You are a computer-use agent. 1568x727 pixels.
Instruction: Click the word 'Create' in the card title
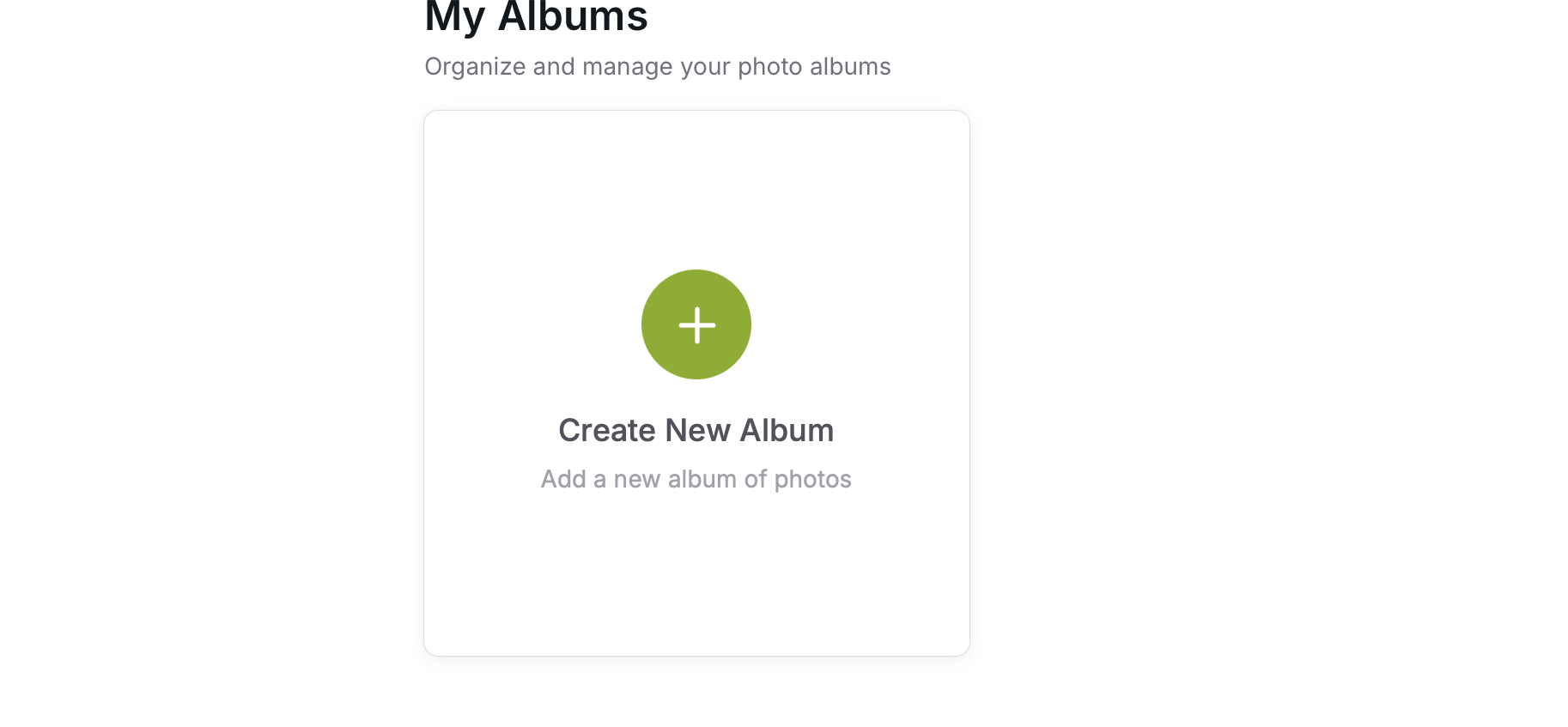coord(606,431)
